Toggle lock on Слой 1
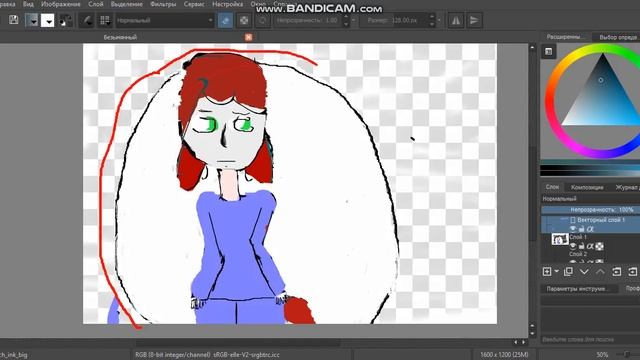The width and height of the screenshot is (640, 360). [x=582, y=246]
